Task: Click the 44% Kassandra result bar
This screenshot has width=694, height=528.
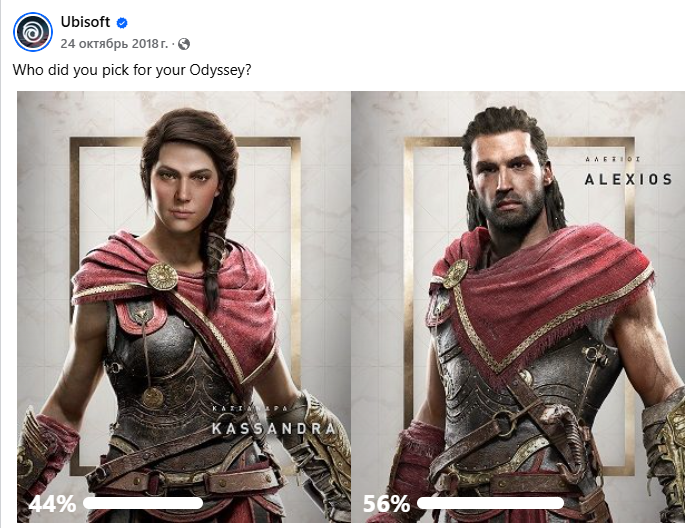Action: pyautogui.click(x=143, y=503)
